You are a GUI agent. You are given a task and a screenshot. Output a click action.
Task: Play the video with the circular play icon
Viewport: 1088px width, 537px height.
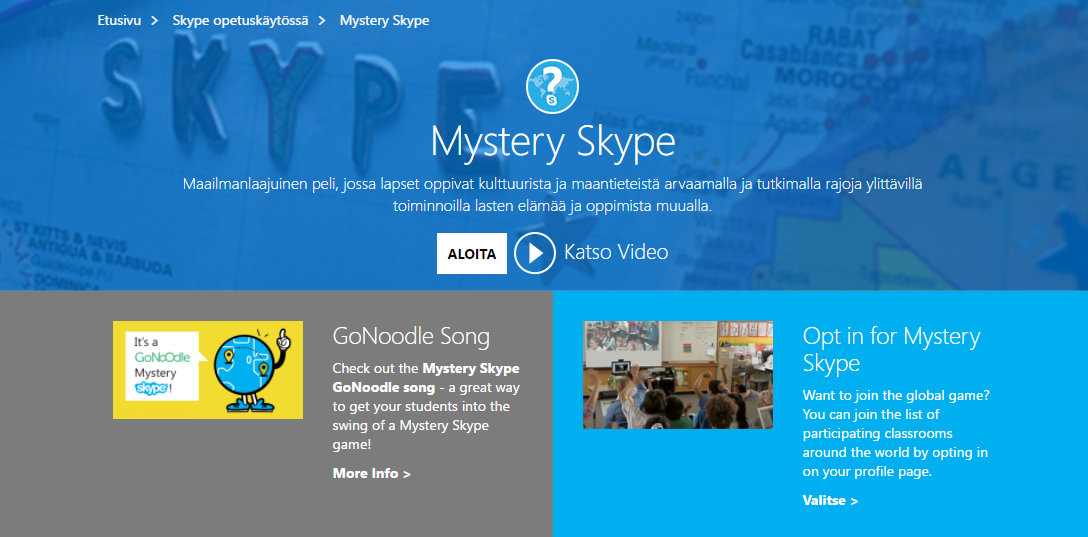pos(535,253)
